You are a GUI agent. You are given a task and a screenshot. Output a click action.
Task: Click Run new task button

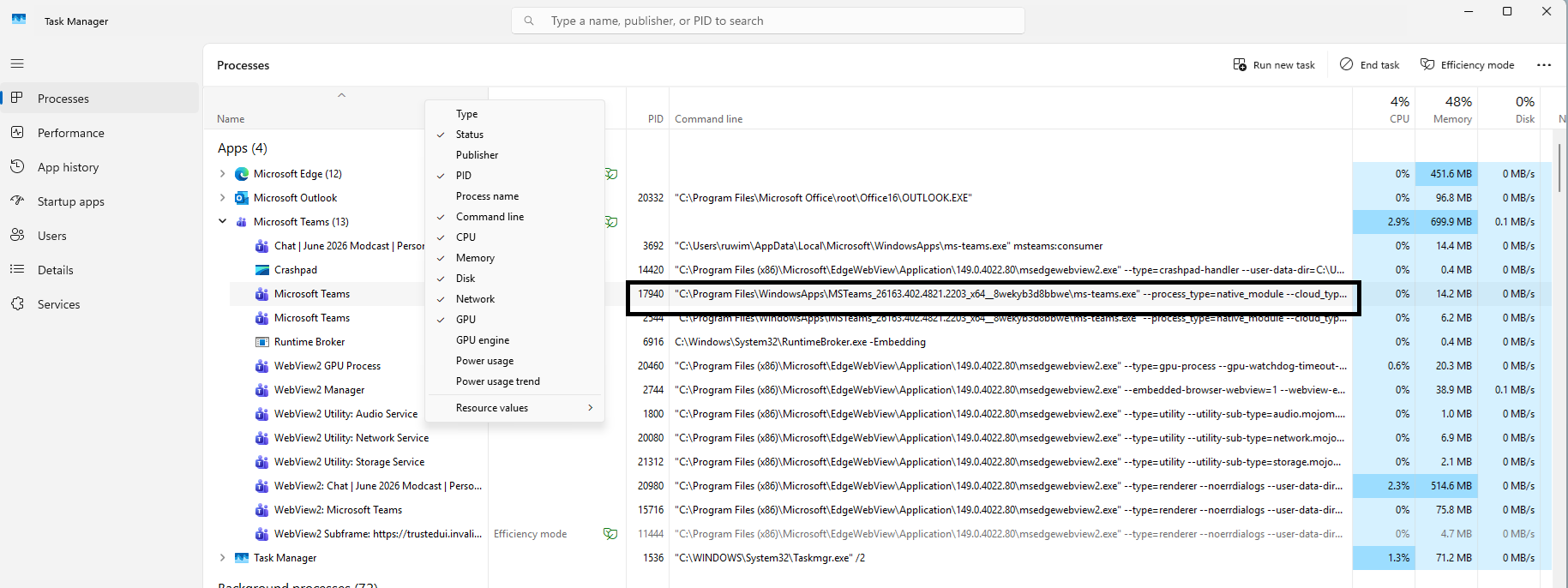[x=1274, y=65]
